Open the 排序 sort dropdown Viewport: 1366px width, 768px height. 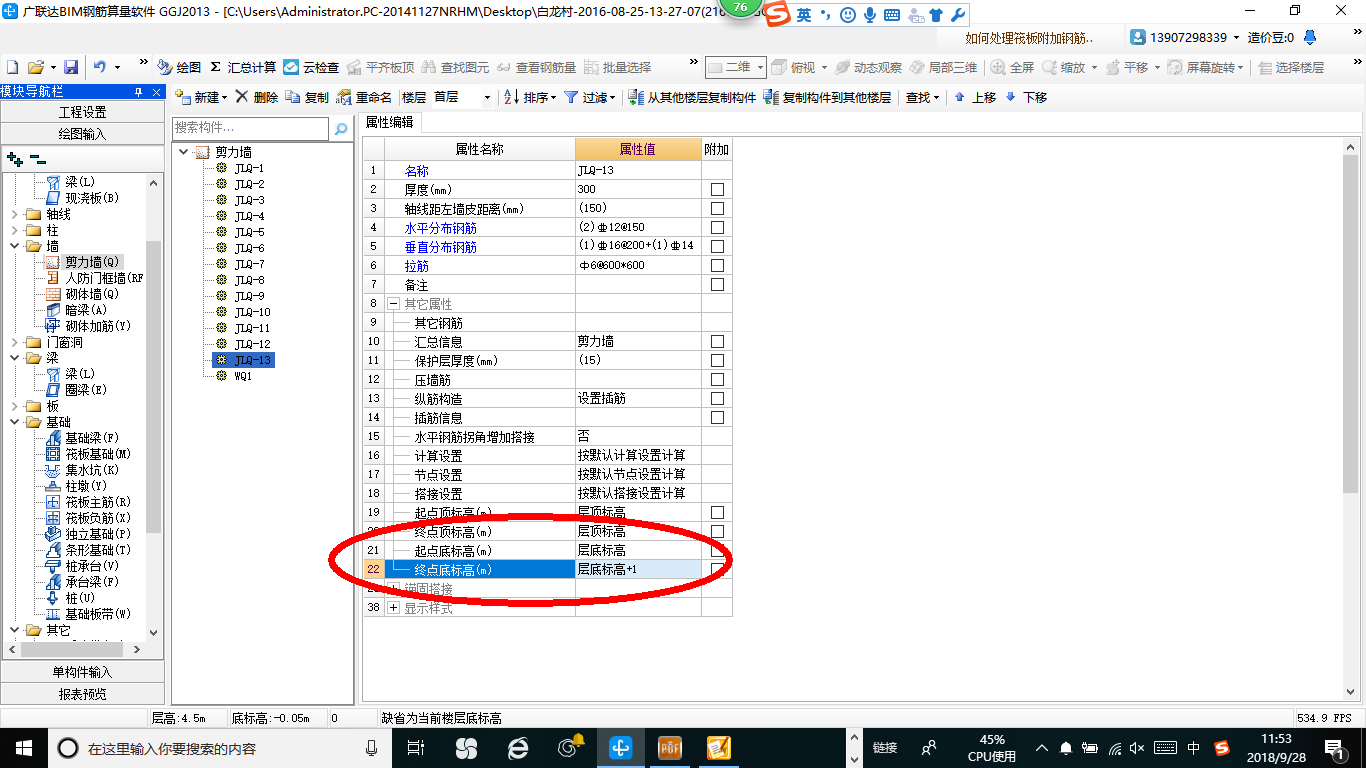pos(529,97)
